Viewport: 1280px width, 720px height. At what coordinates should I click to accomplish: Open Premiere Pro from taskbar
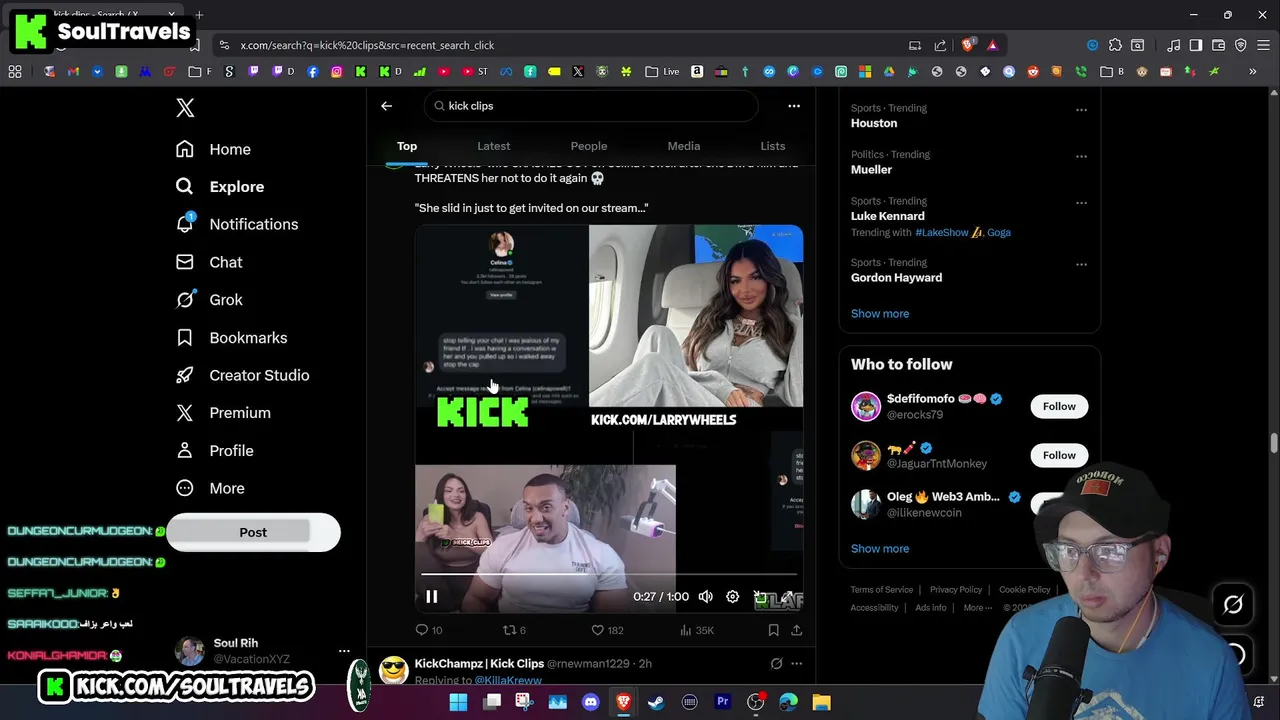click(722, 702)
